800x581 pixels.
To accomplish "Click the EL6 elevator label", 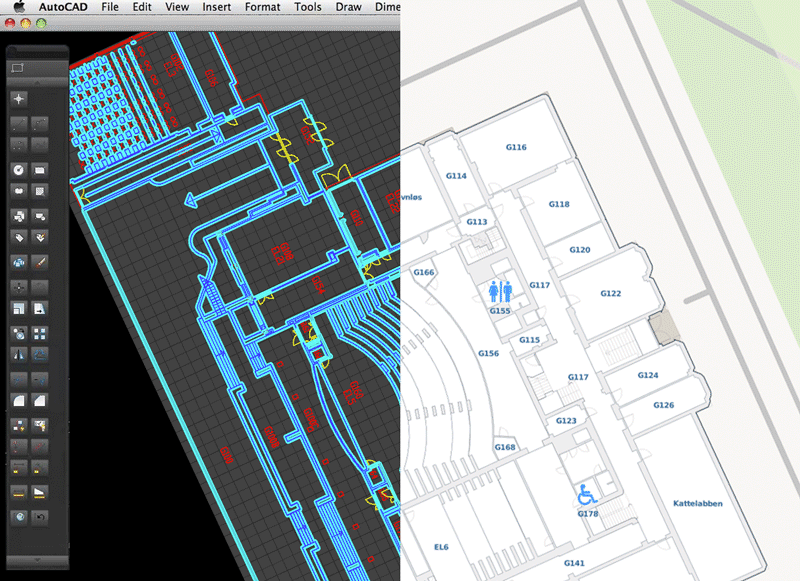I will [x=441, y=547].
